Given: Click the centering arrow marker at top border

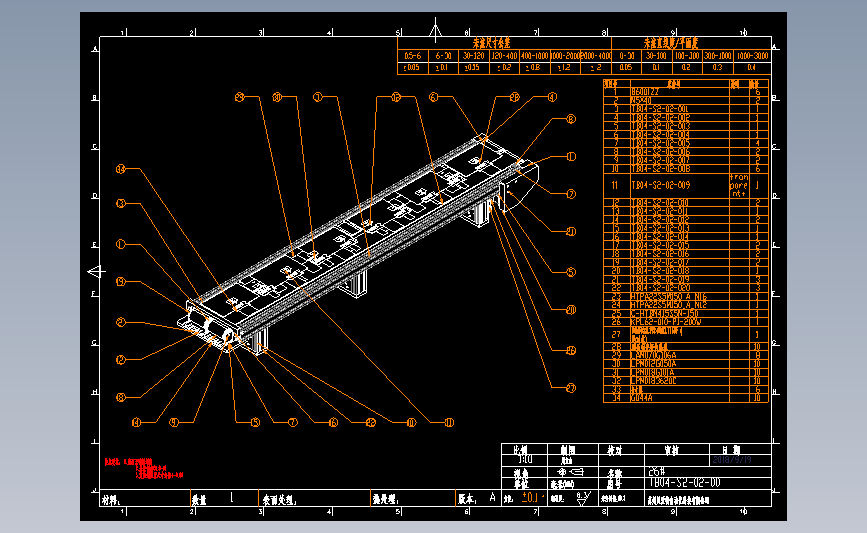Looking at the screenshot, I should [436, 29].
